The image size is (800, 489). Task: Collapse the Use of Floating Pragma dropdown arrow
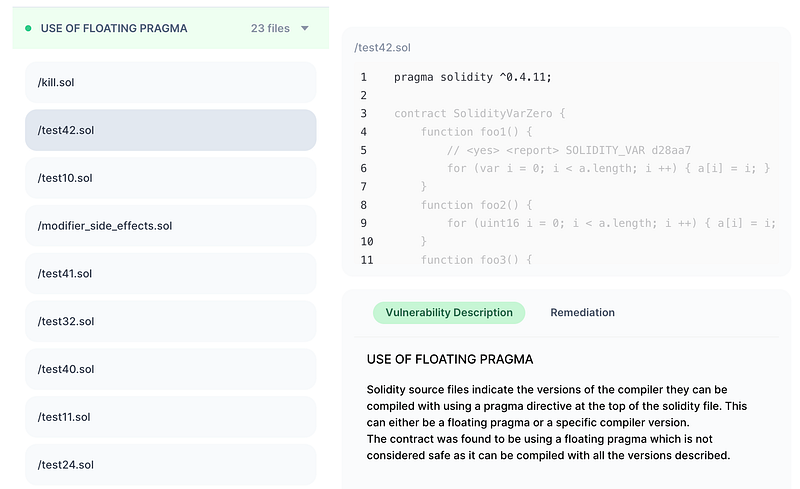point(305,29)
